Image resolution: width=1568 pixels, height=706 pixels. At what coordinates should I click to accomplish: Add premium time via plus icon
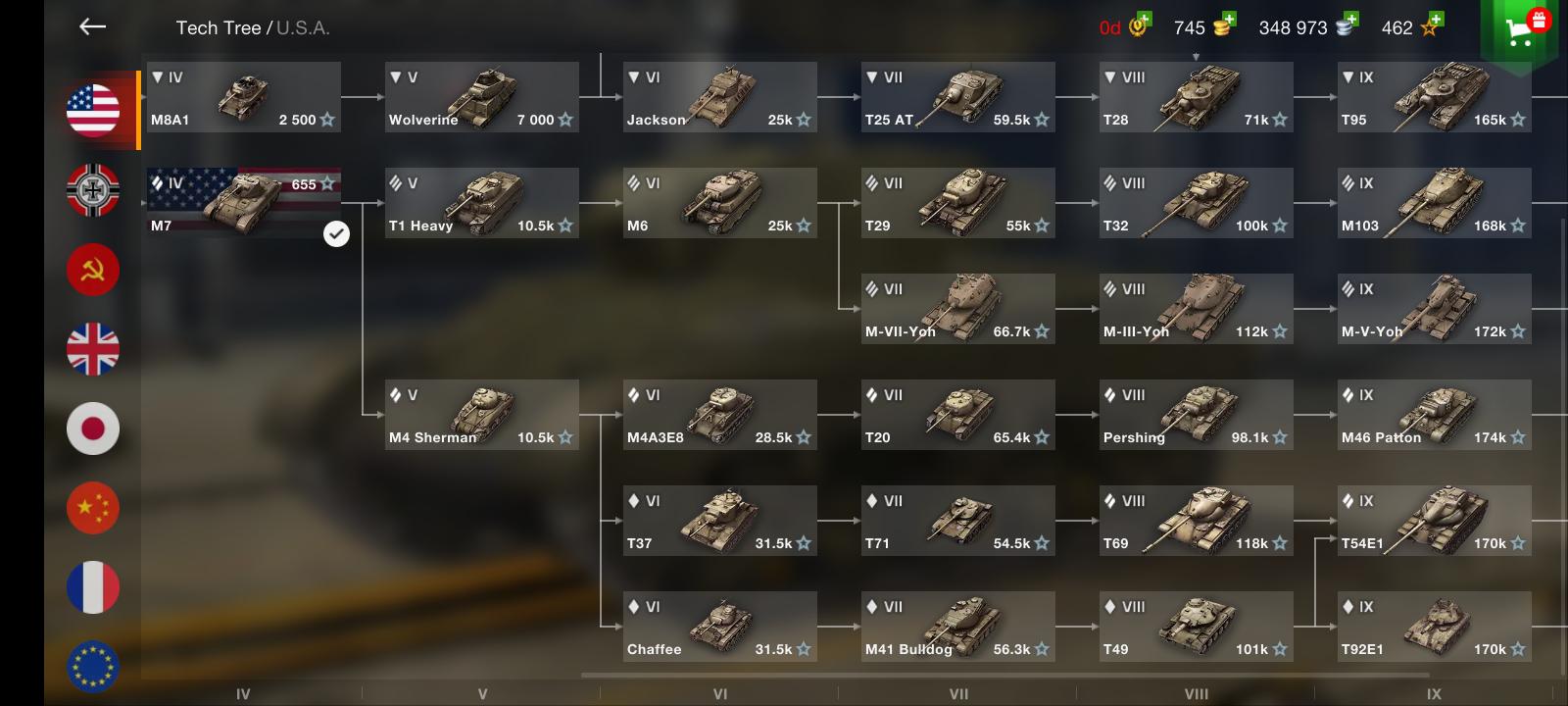pyautogui.click(x=1146, y=19)
